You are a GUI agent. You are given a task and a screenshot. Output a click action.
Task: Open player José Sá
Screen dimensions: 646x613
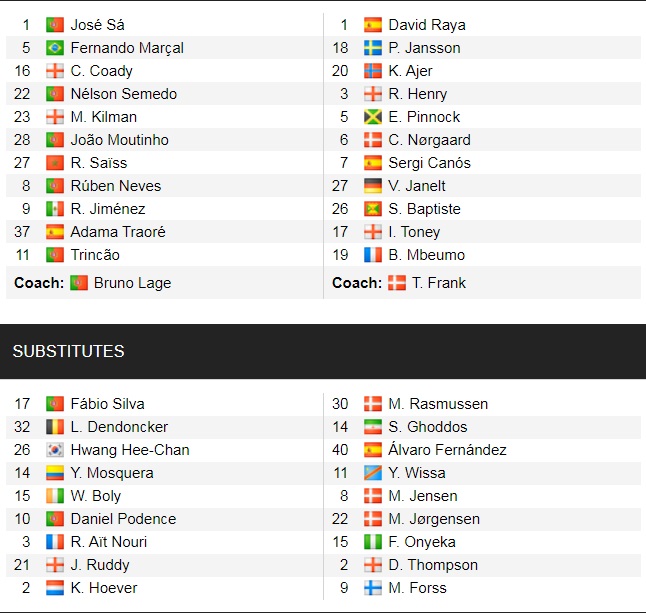(x=98, y=25)
